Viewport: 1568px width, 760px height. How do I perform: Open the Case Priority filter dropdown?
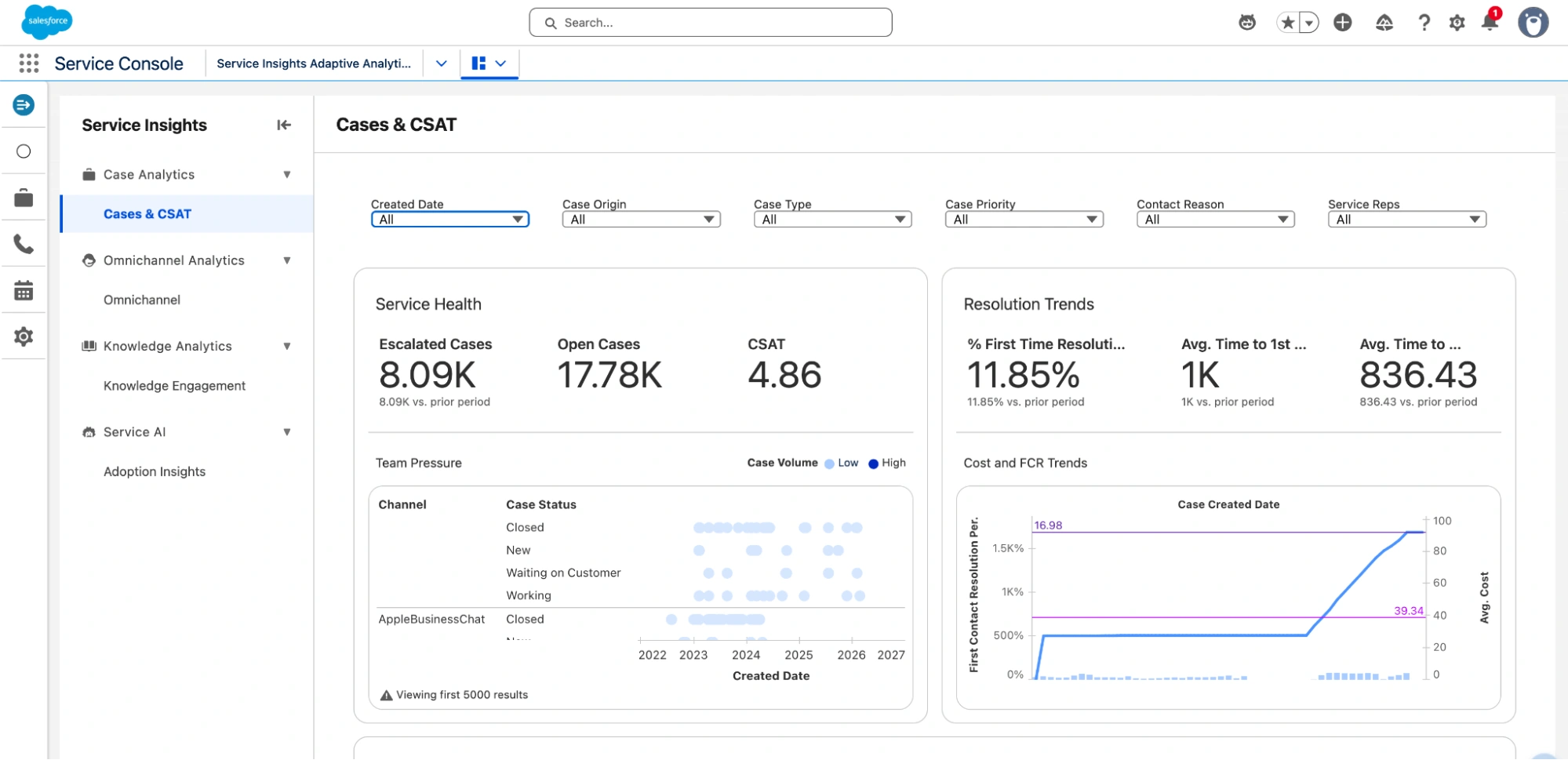click(1024, 220)
